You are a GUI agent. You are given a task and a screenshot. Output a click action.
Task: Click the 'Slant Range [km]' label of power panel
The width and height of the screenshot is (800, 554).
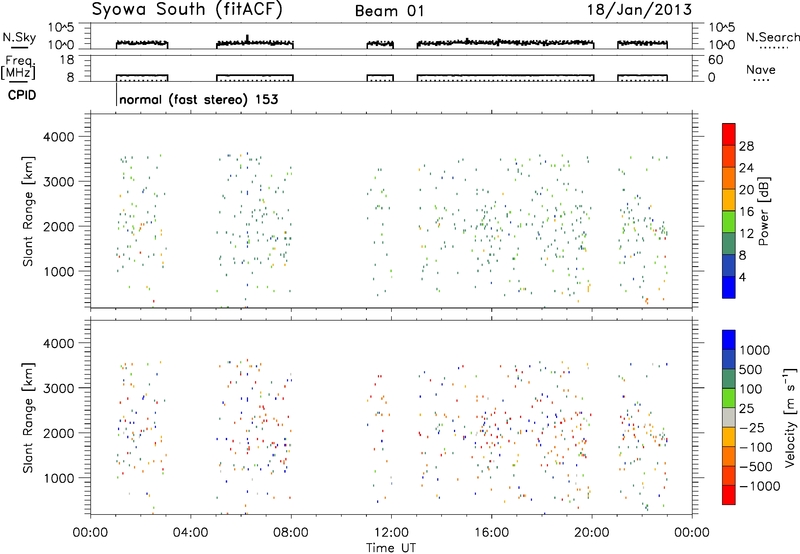[28, 212]
